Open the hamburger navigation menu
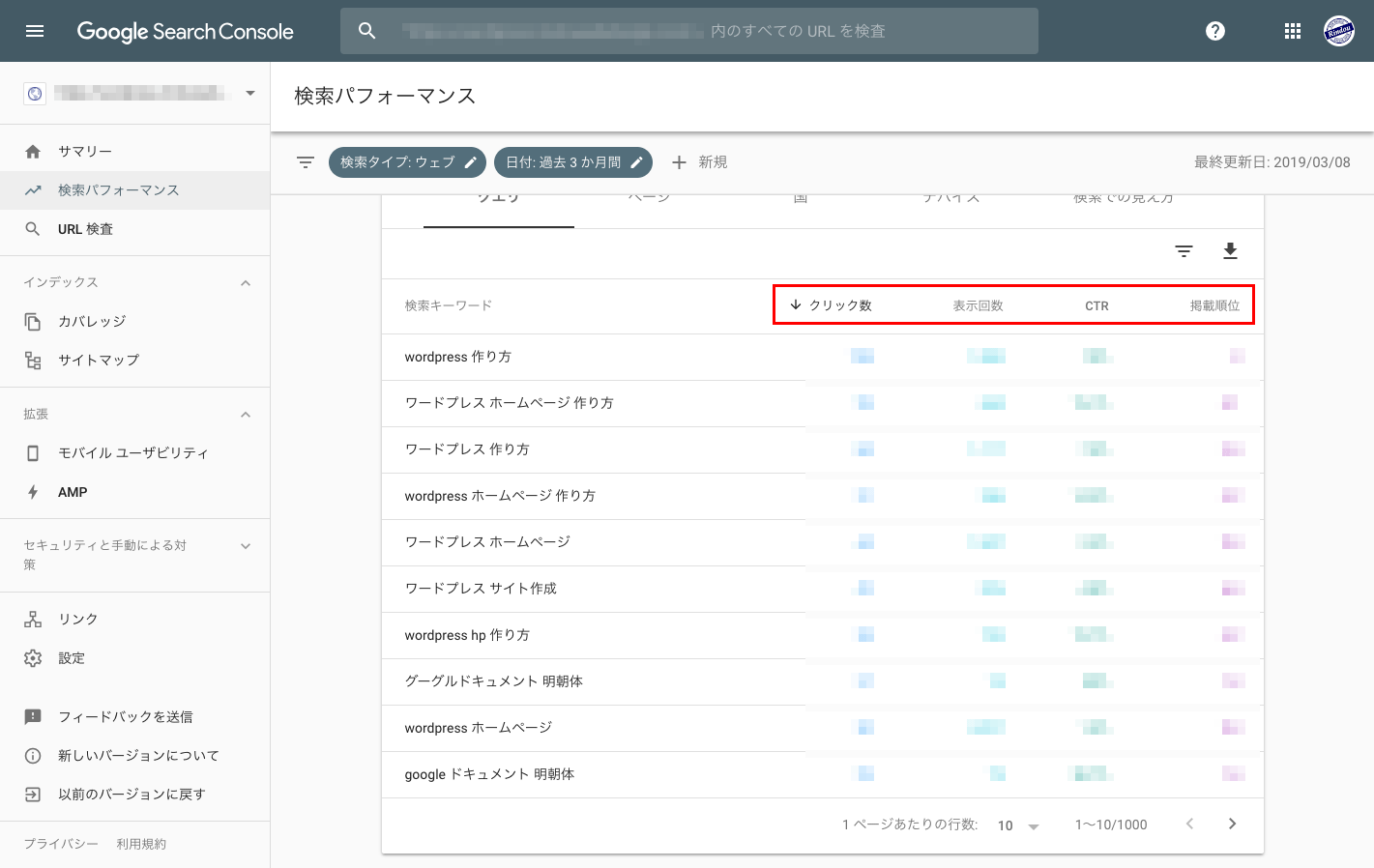 35,31
